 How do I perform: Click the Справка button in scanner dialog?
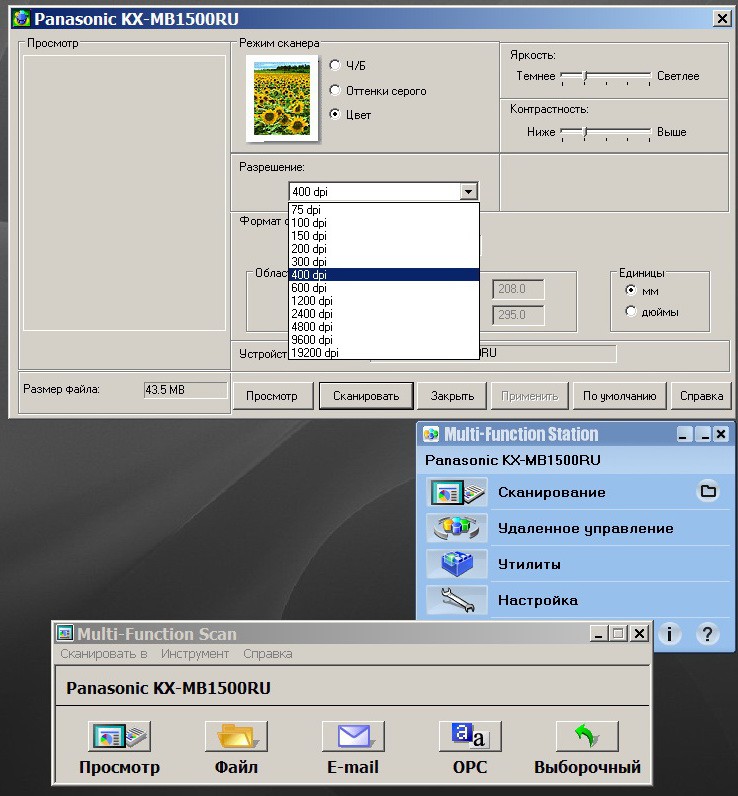[701, 396]
